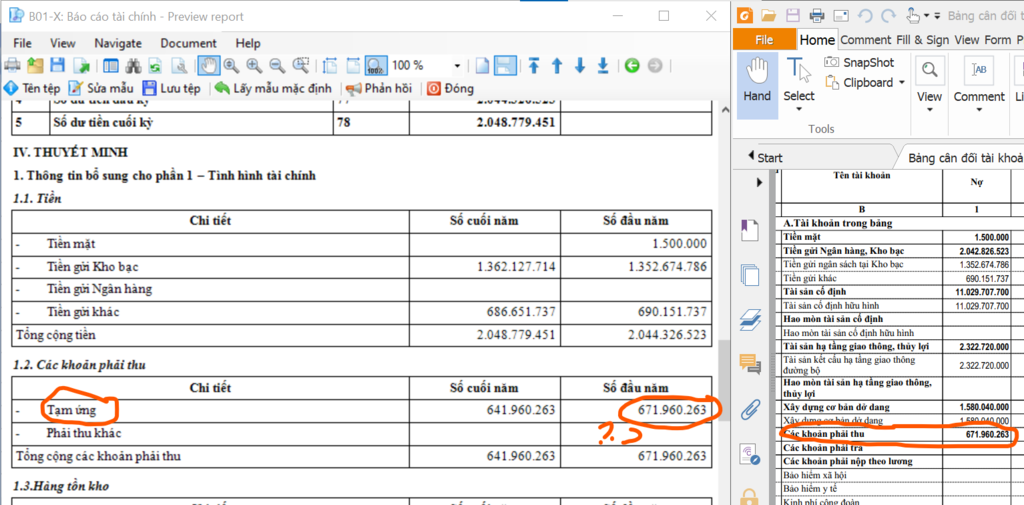The width and height of the screenshot is (1024, 505).
Task: Open the binoculars Find tool
Action: click(133, 65)
